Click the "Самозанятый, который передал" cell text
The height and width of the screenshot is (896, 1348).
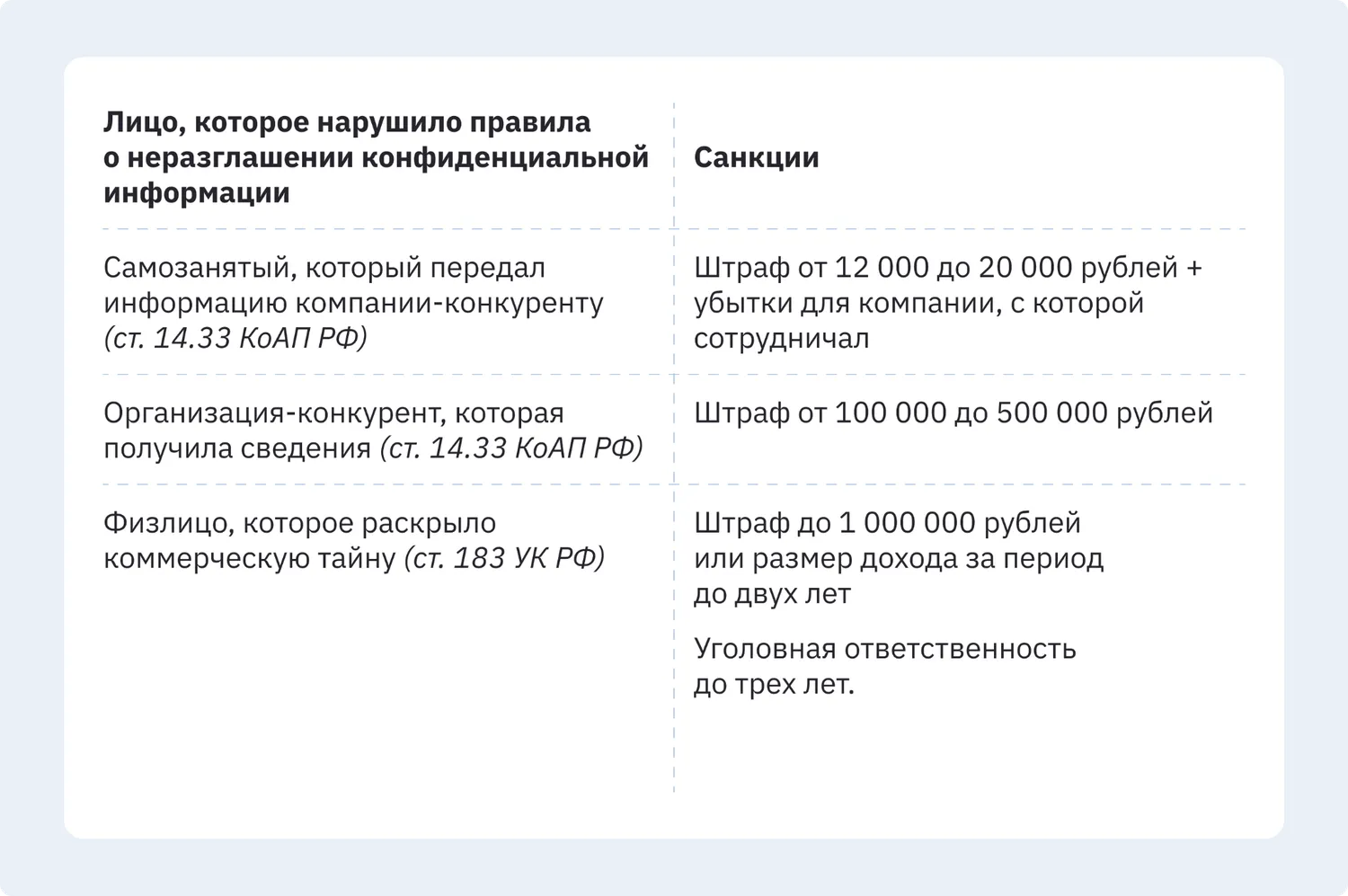pyautogui.click(x=324, y=268)
